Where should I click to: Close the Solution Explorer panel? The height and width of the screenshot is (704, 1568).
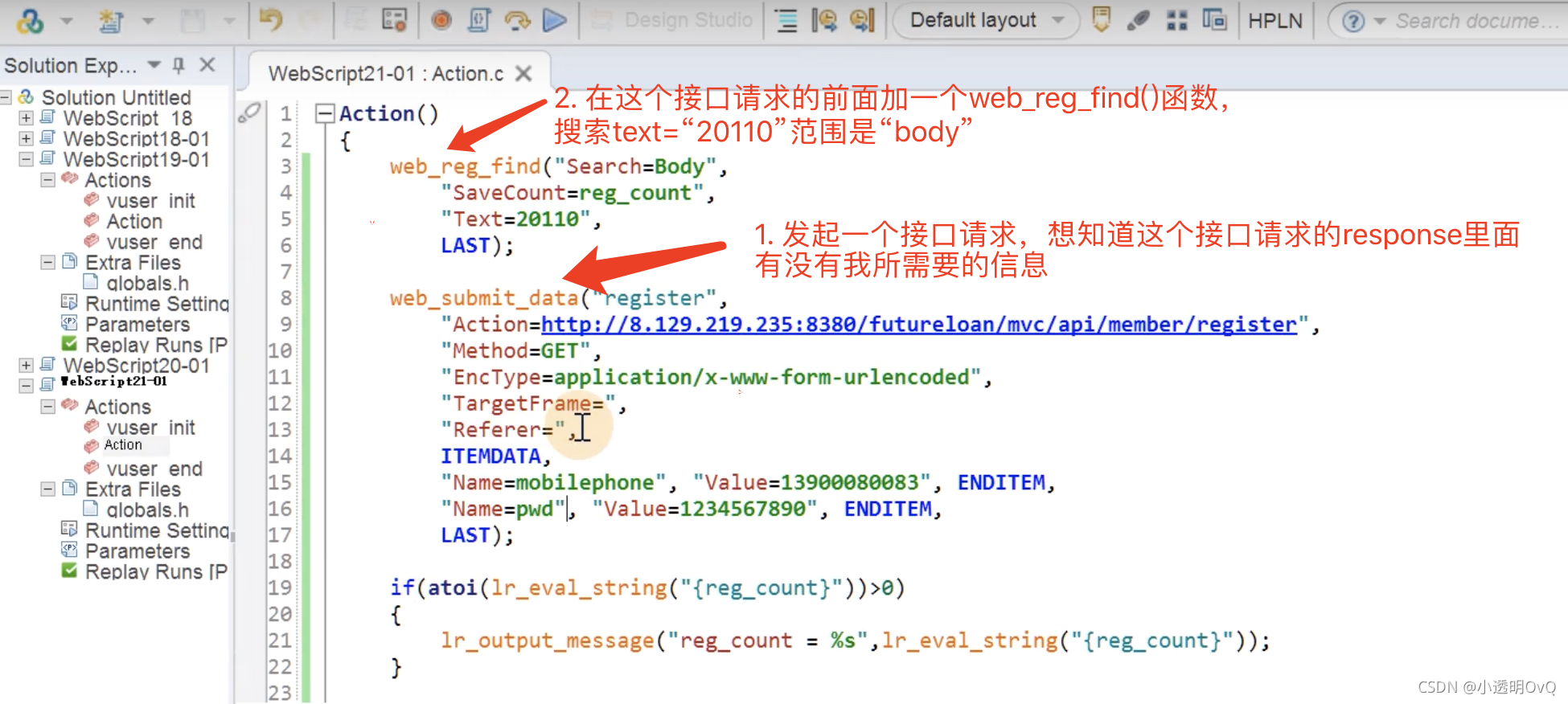[207, 65]
